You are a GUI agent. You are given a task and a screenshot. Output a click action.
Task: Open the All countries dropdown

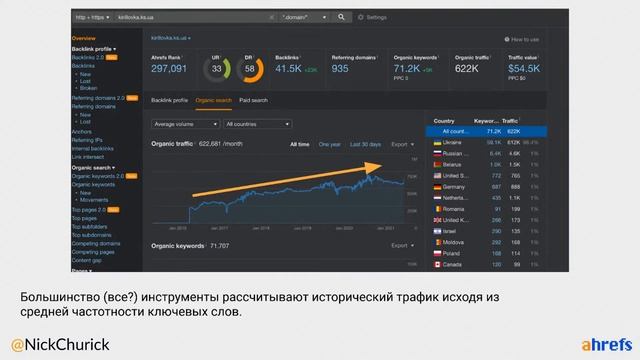point(258,124)
